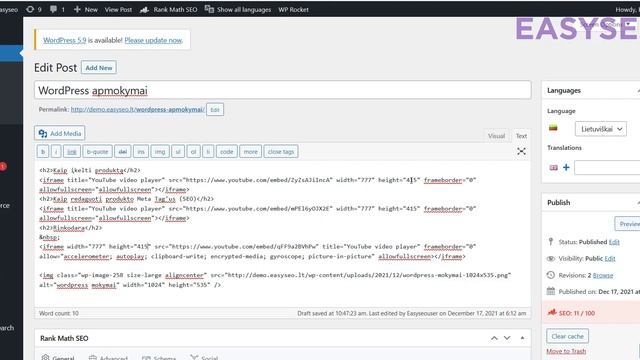Click the bold b quicktag button
This screenshot has height=360, width=640.
(43, 151)
